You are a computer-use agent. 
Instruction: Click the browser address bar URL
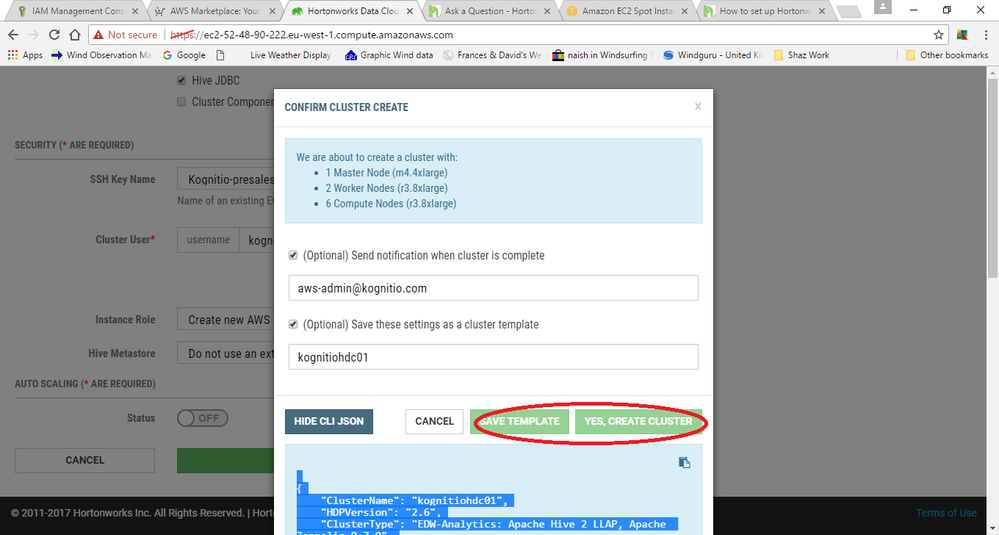click(329, 35)
